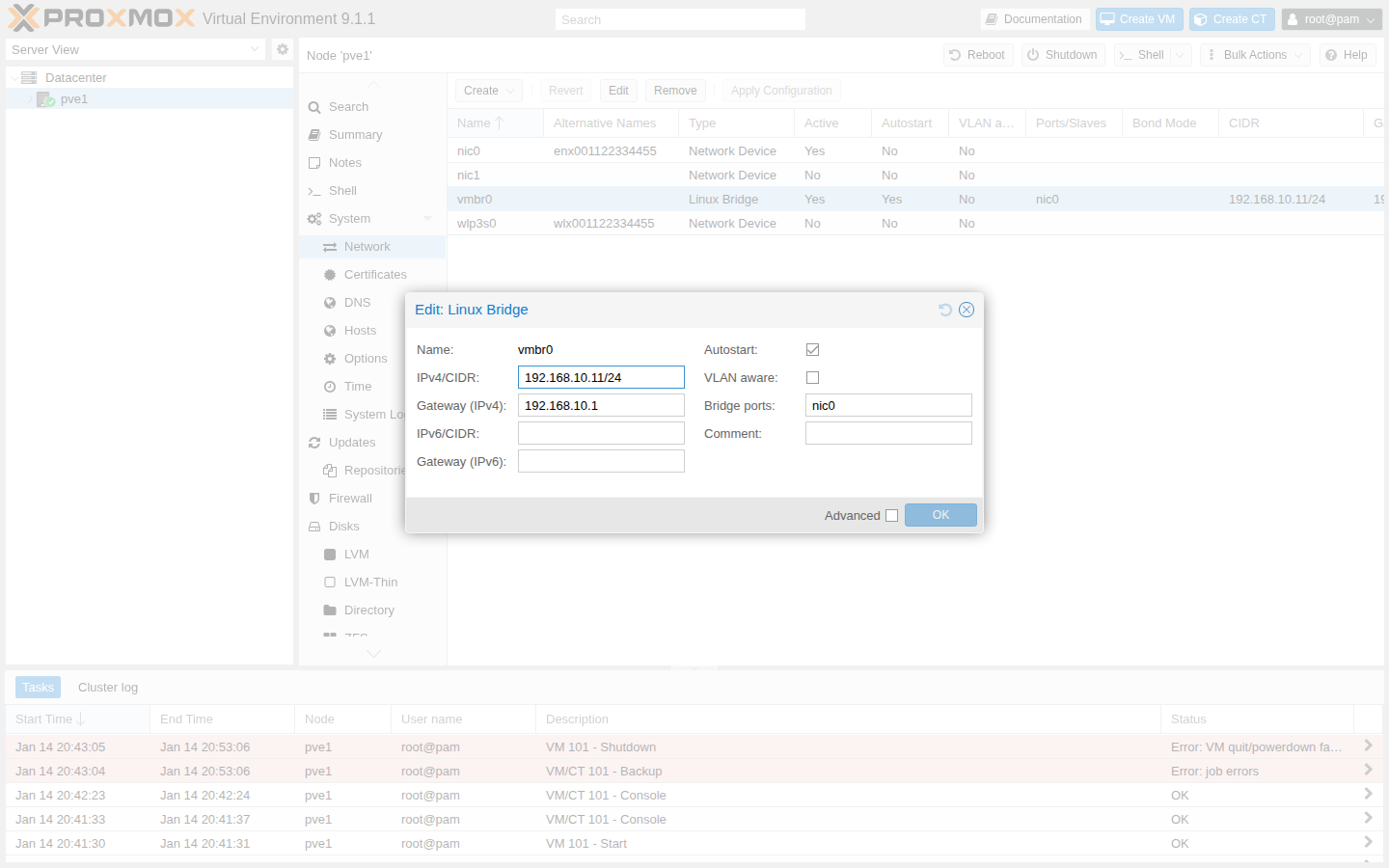Click the gear icon beside Server View
The height and width of the screenshot is (868, 1389).
pyautogui.click(x=282, y=49)
